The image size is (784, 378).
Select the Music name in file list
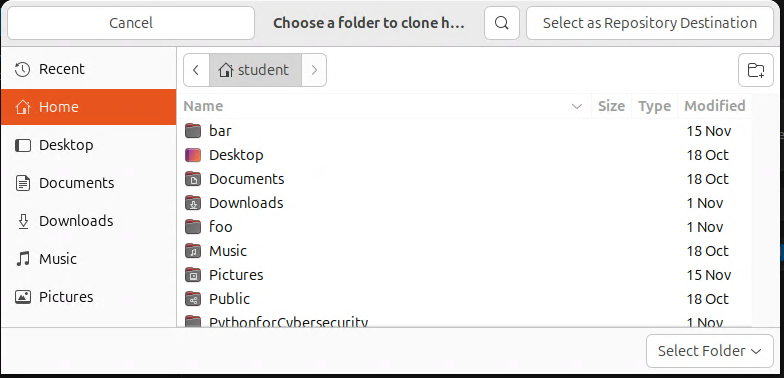[228, 251]
